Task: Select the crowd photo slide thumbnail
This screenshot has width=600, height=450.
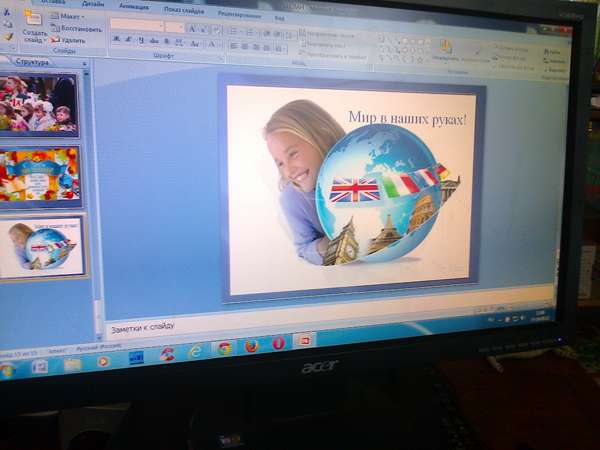Action: 38,104
